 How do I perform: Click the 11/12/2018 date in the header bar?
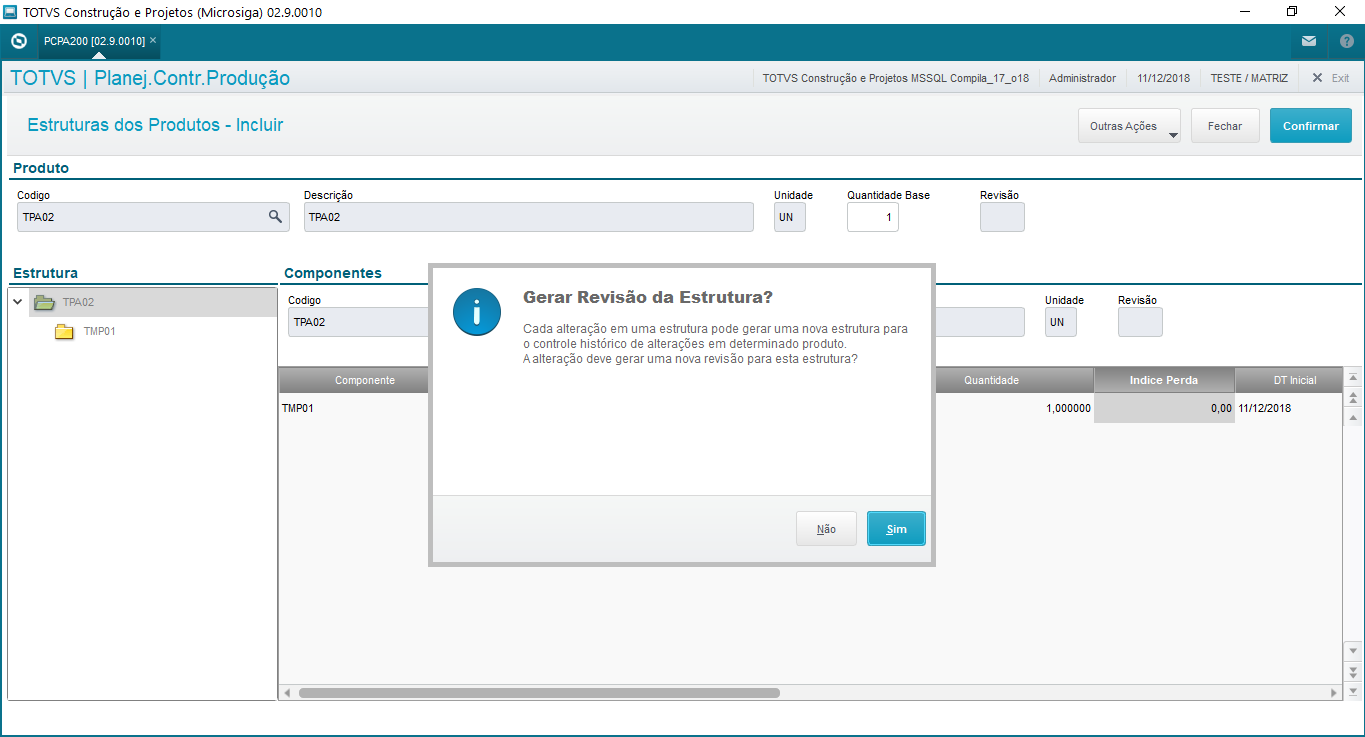pos(1163,78)
